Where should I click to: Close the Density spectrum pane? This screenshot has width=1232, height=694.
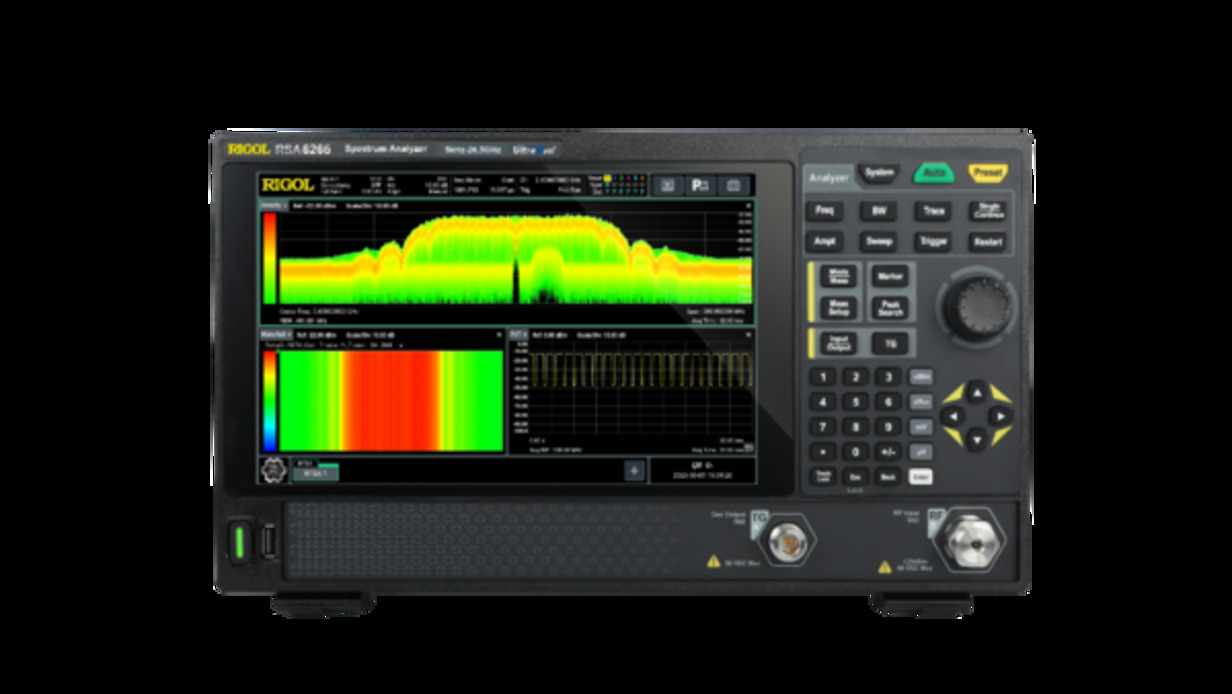pos(749,206)
